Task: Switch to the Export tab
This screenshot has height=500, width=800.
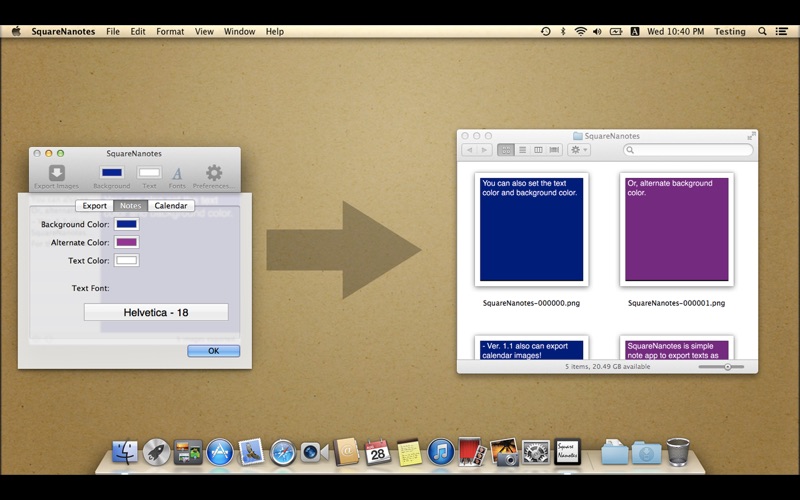Action: 94,206
